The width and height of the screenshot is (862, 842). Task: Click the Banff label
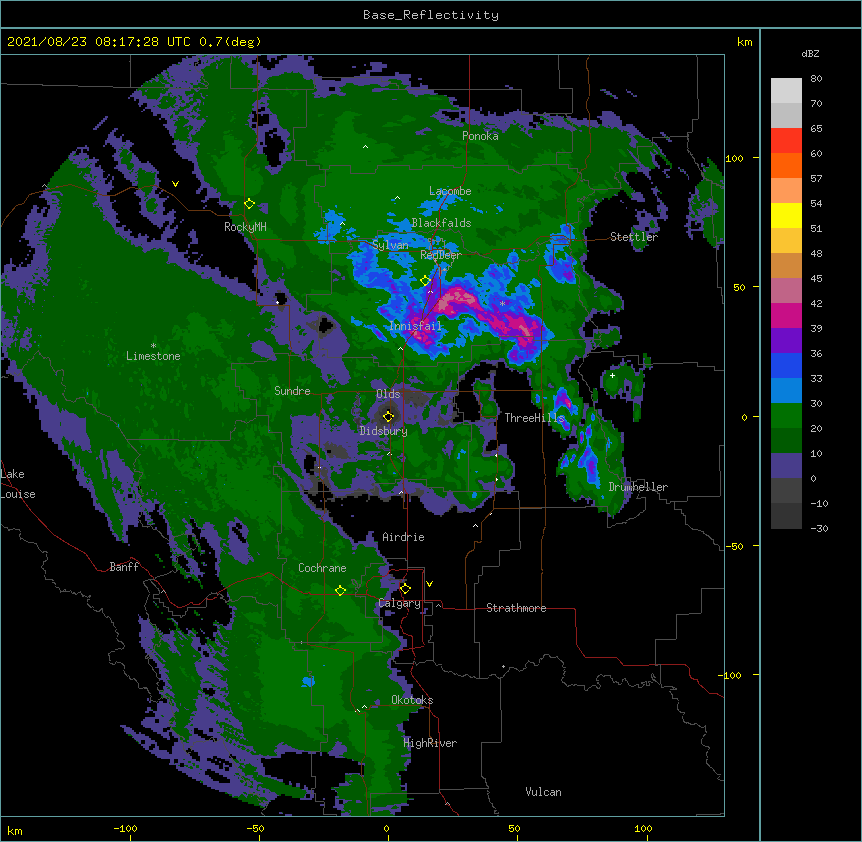pyautogui.click(x=124, y=567)
